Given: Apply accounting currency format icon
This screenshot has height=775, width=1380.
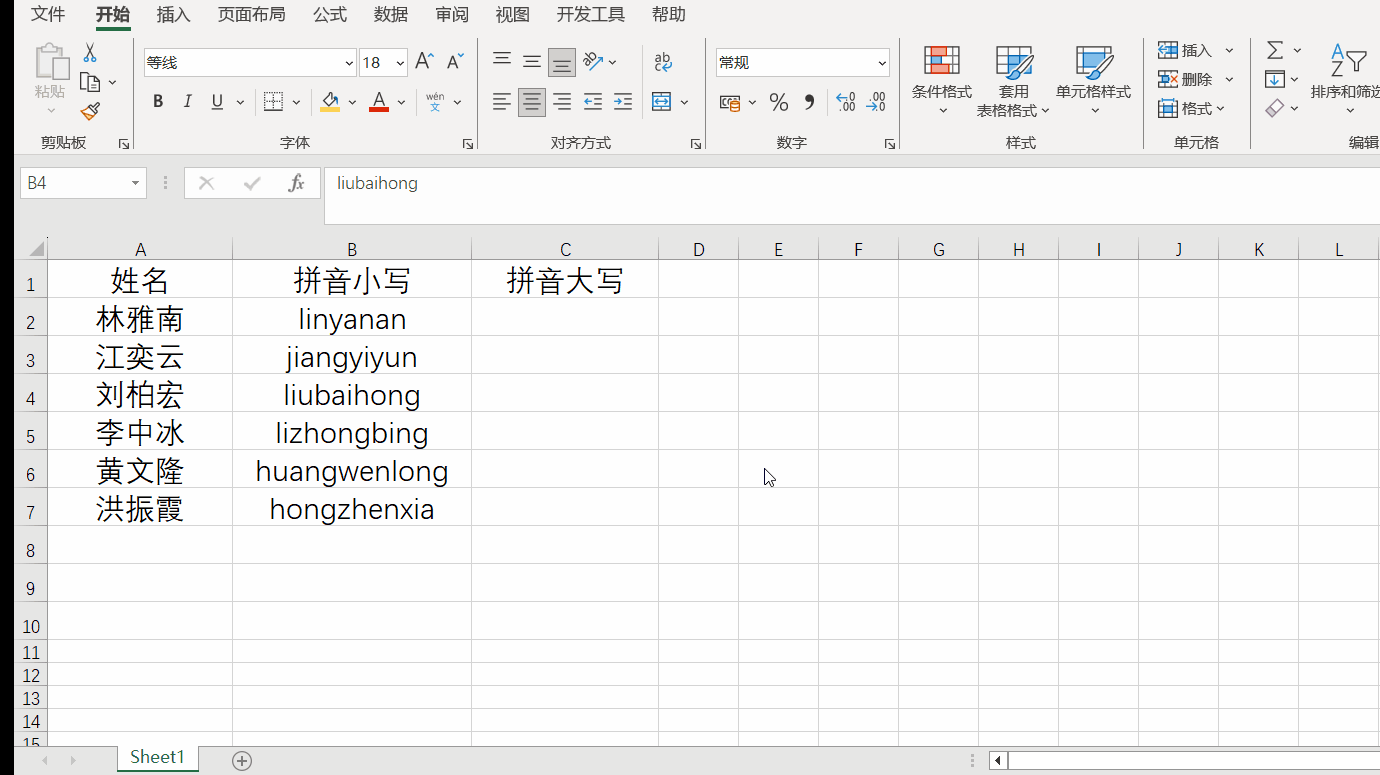Looking at the screenshot, I should coord(730,102).
